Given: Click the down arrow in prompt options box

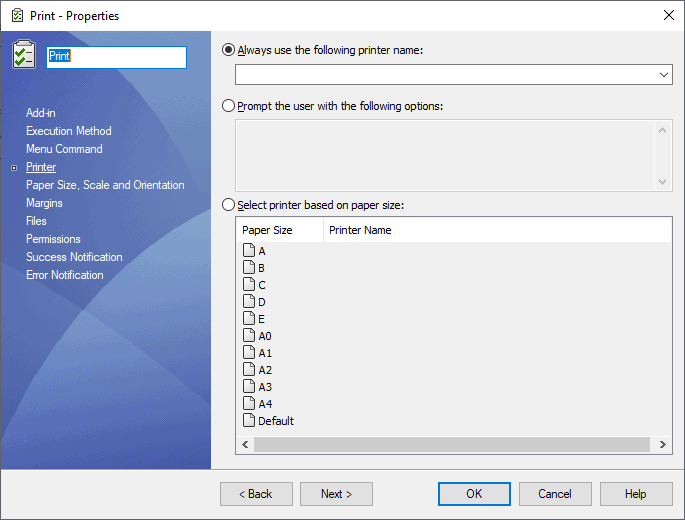Looking at the screenshot, I should point(662,181).
